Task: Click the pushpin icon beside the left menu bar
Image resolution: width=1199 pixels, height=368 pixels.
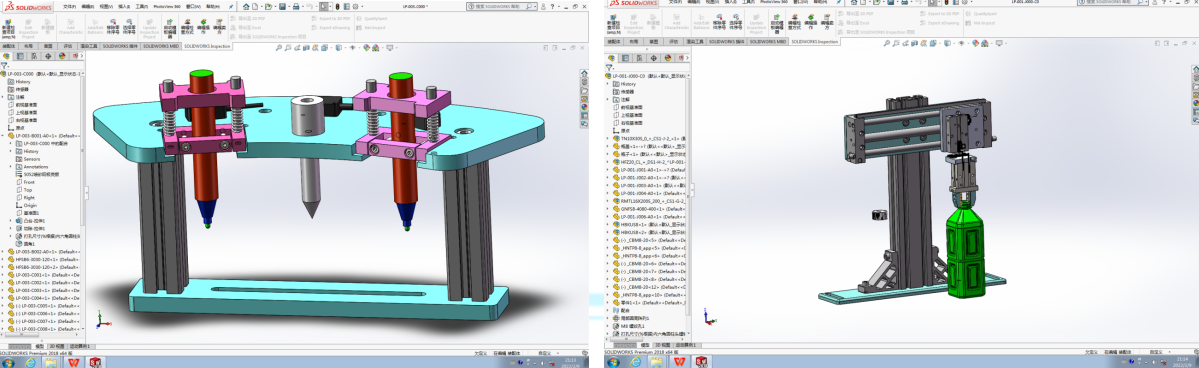Action: (231, 6)
